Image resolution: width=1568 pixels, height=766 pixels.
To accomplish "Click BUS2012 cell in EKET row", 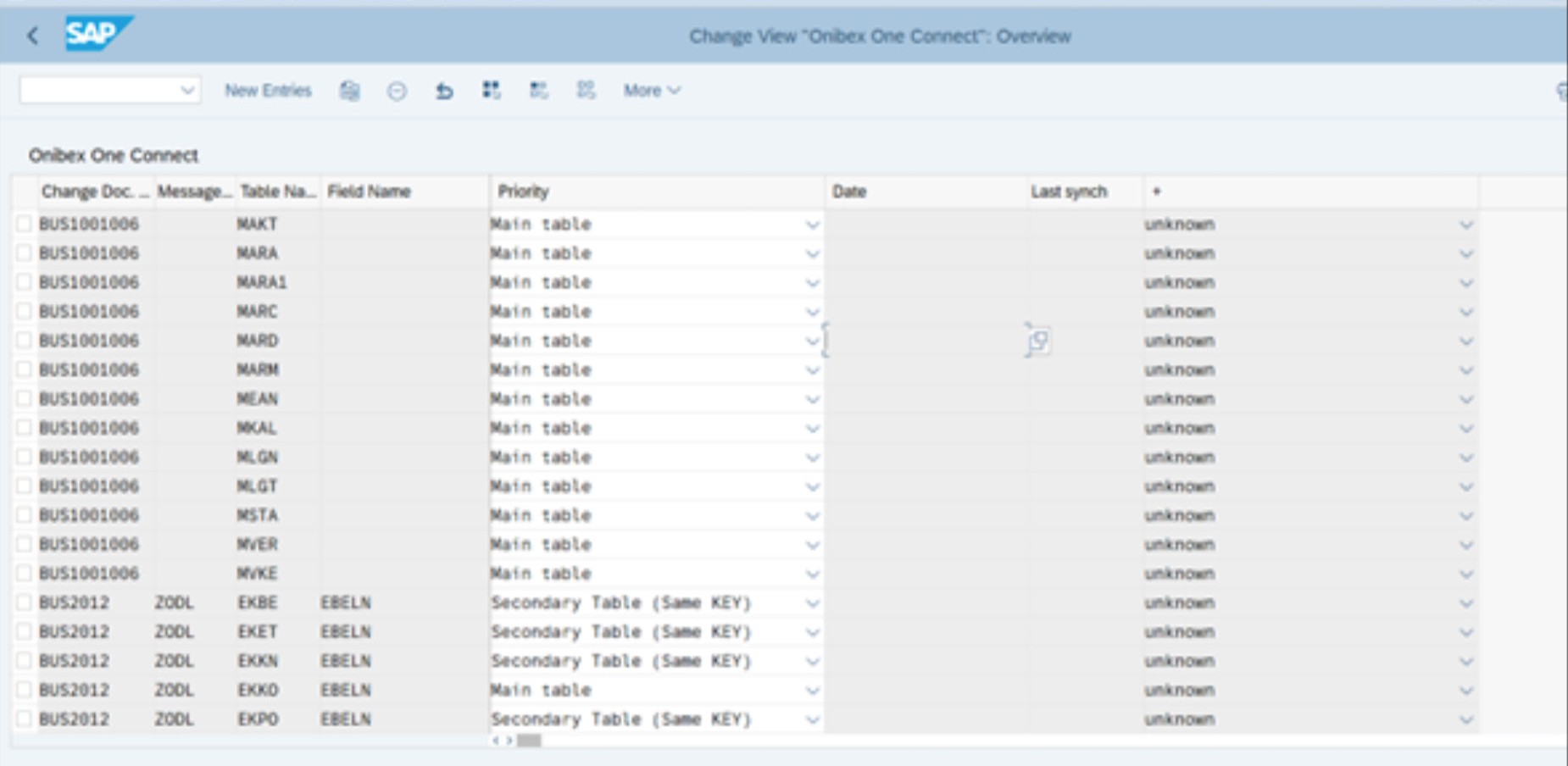I will pos(94,631).
